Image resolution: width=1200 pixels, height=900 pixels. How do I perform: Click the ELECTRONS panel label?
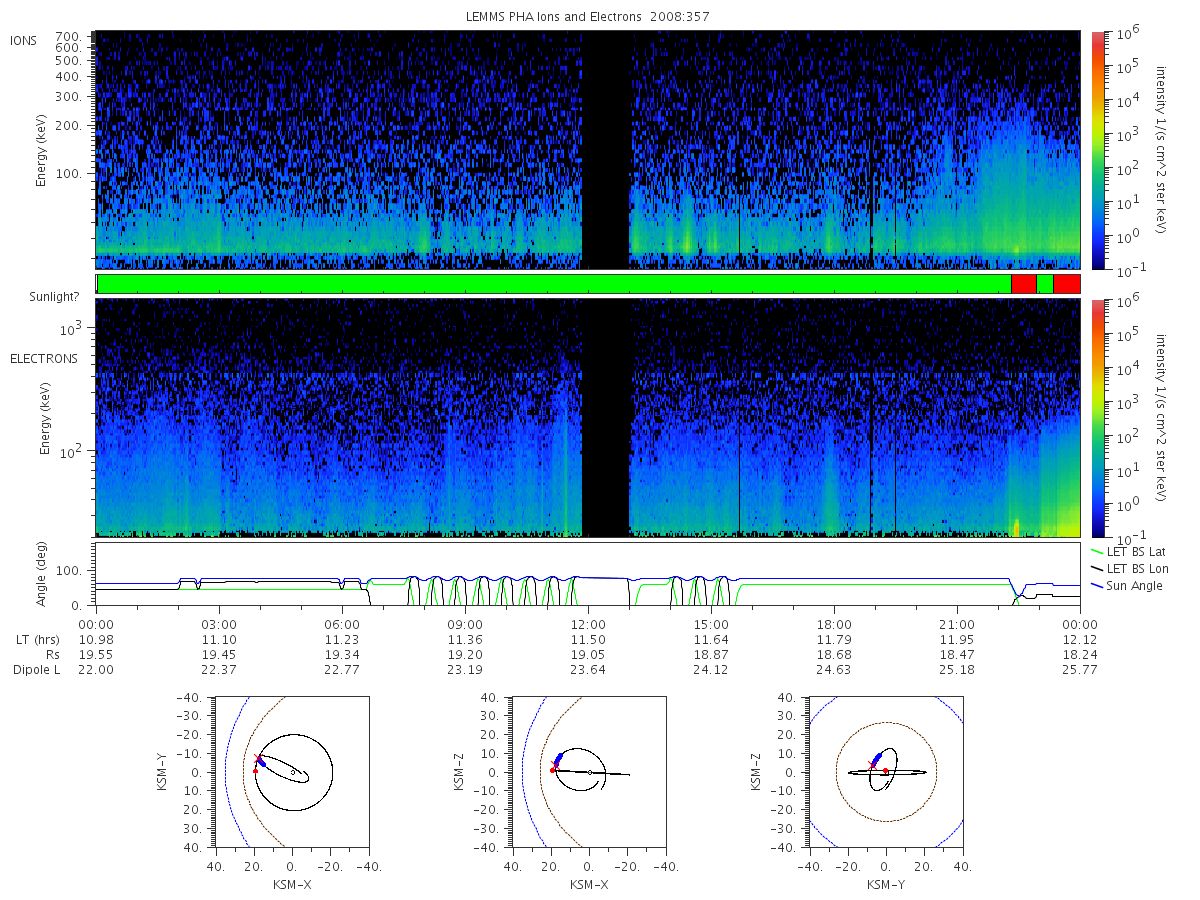tap(44, 358)
